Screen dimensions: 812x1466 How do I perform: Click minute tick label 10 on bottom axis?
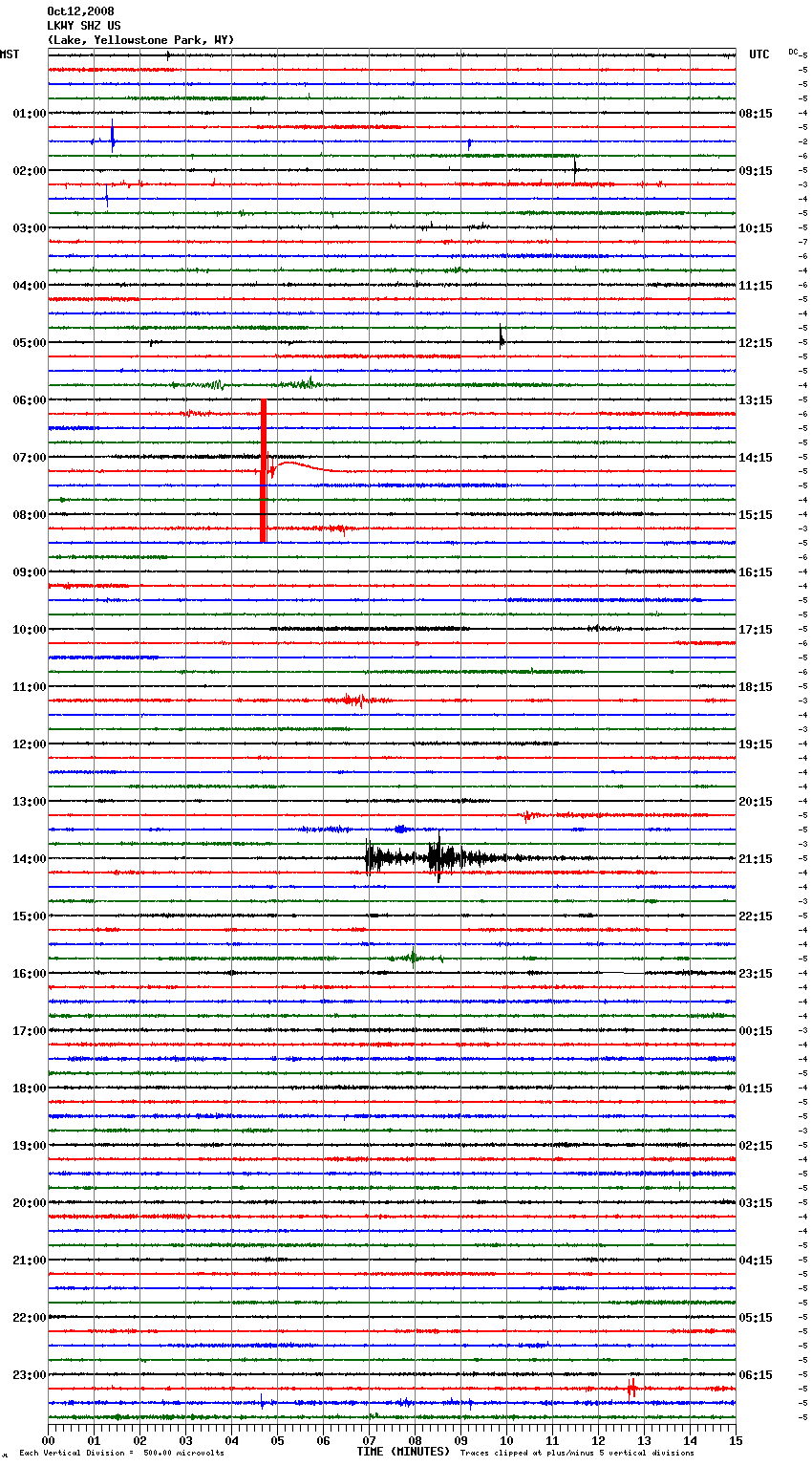[x=506, y=1440]
